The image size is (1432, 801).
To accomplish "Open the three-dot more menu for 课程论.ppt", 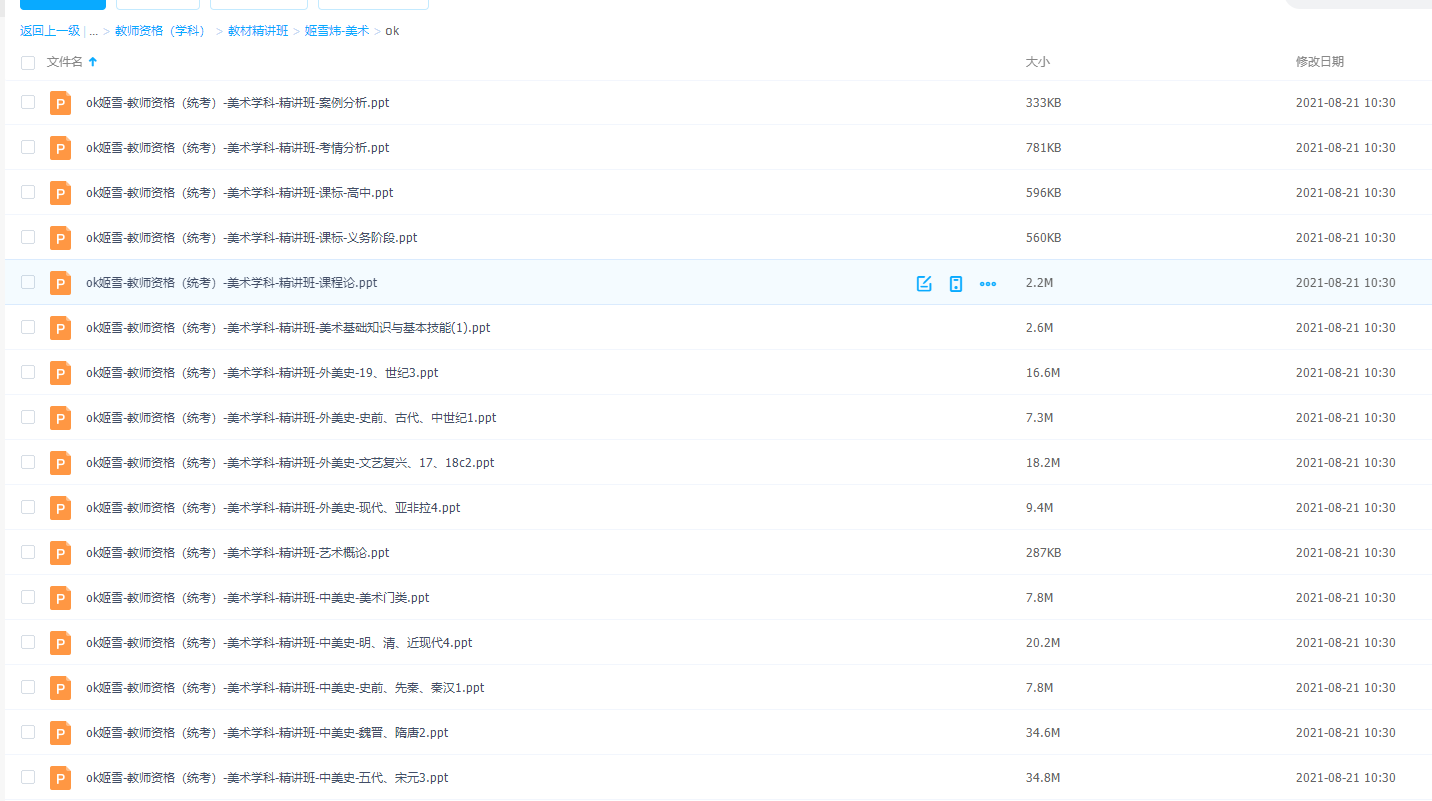I will (988, 283).
